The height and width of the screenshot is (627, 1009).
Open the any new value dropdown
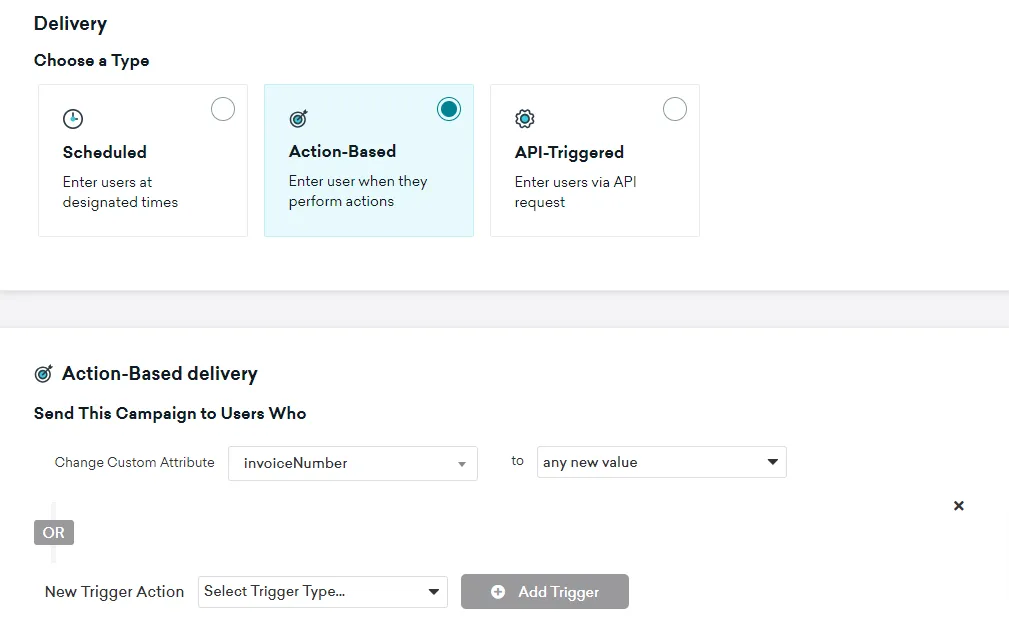661,462
